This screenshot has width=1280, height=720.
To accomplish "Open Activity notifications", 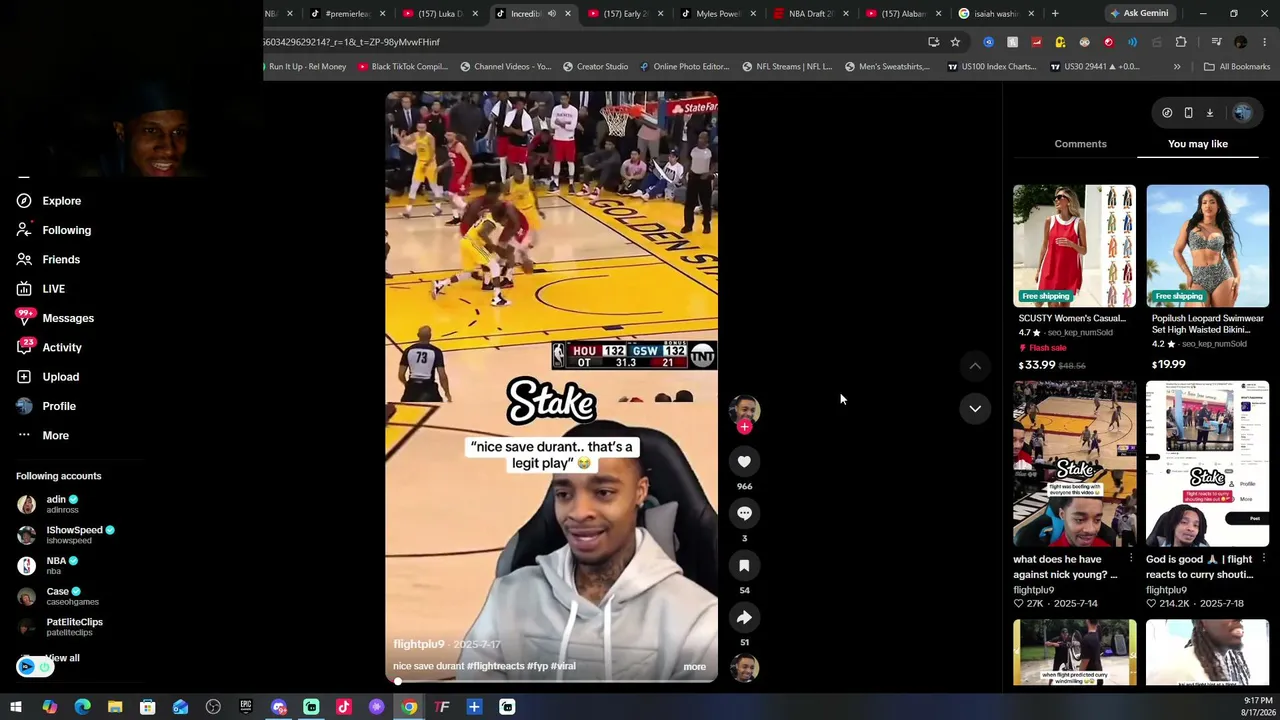I will point(49,347).
